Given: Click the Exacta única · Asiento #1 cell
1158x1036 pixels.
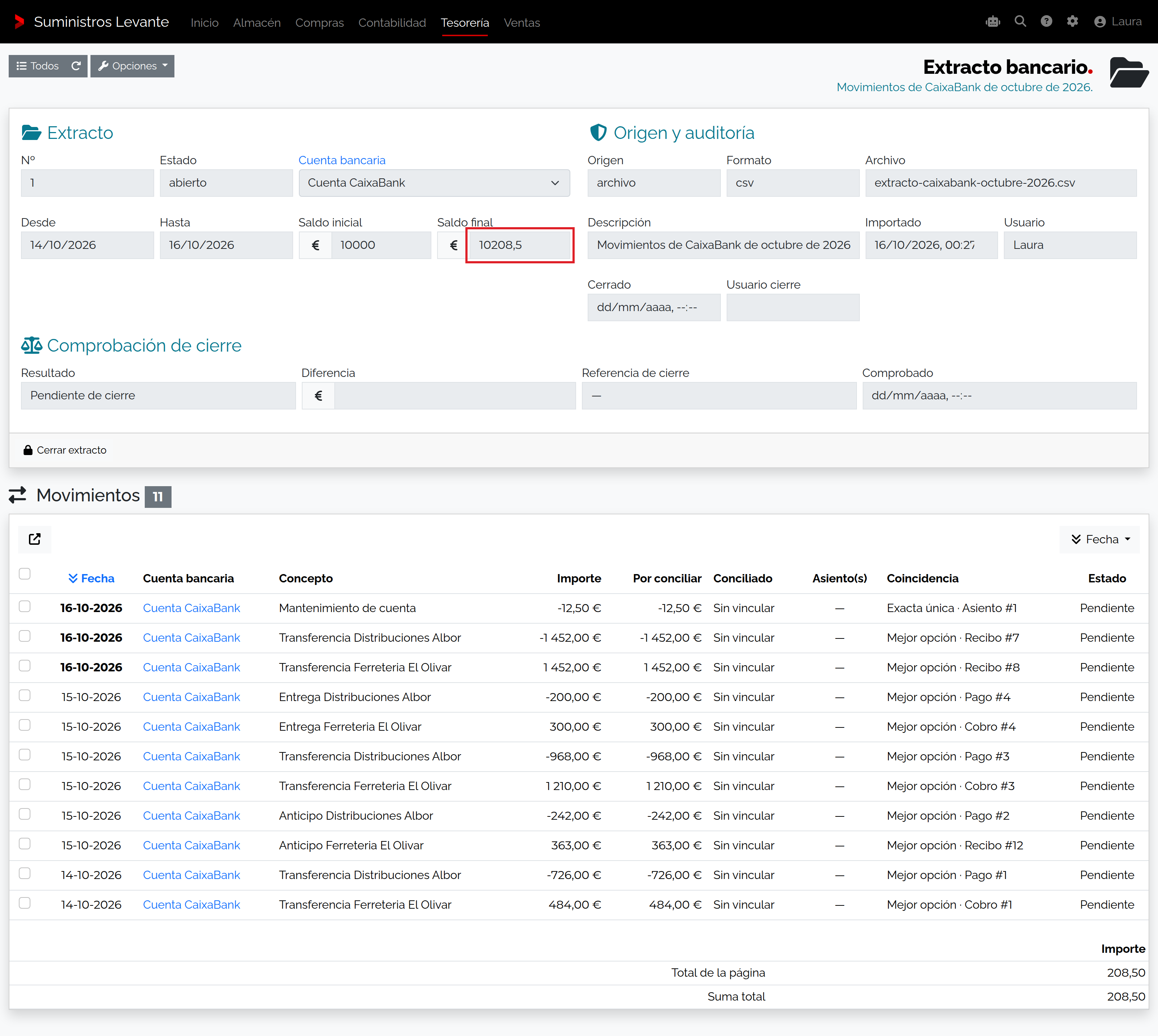Looking at the screenshot, I should pyautogui.click(x=951, y=608).
